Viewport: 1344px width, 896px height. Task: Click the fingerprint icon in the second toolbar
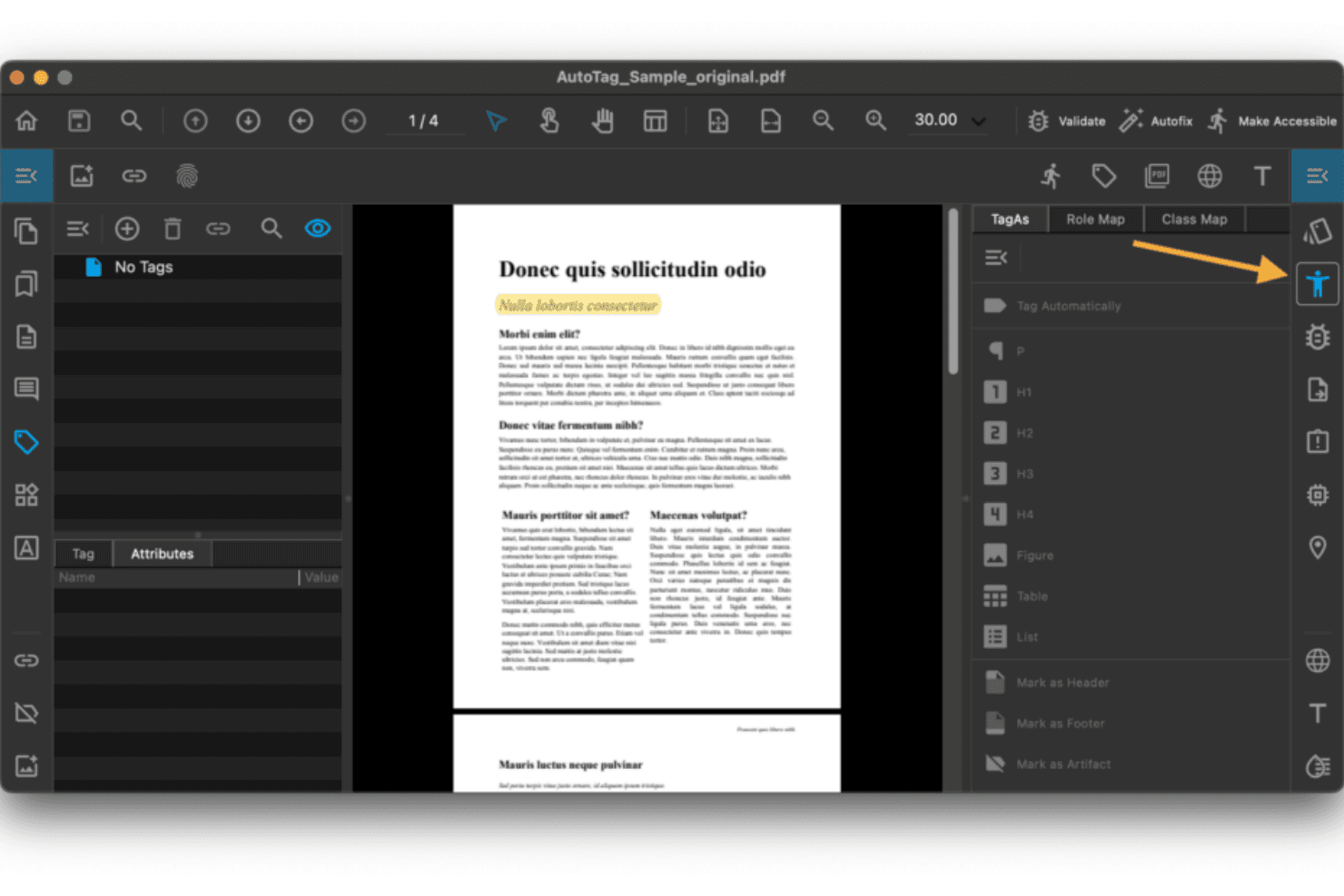click(x=187, y=176)
